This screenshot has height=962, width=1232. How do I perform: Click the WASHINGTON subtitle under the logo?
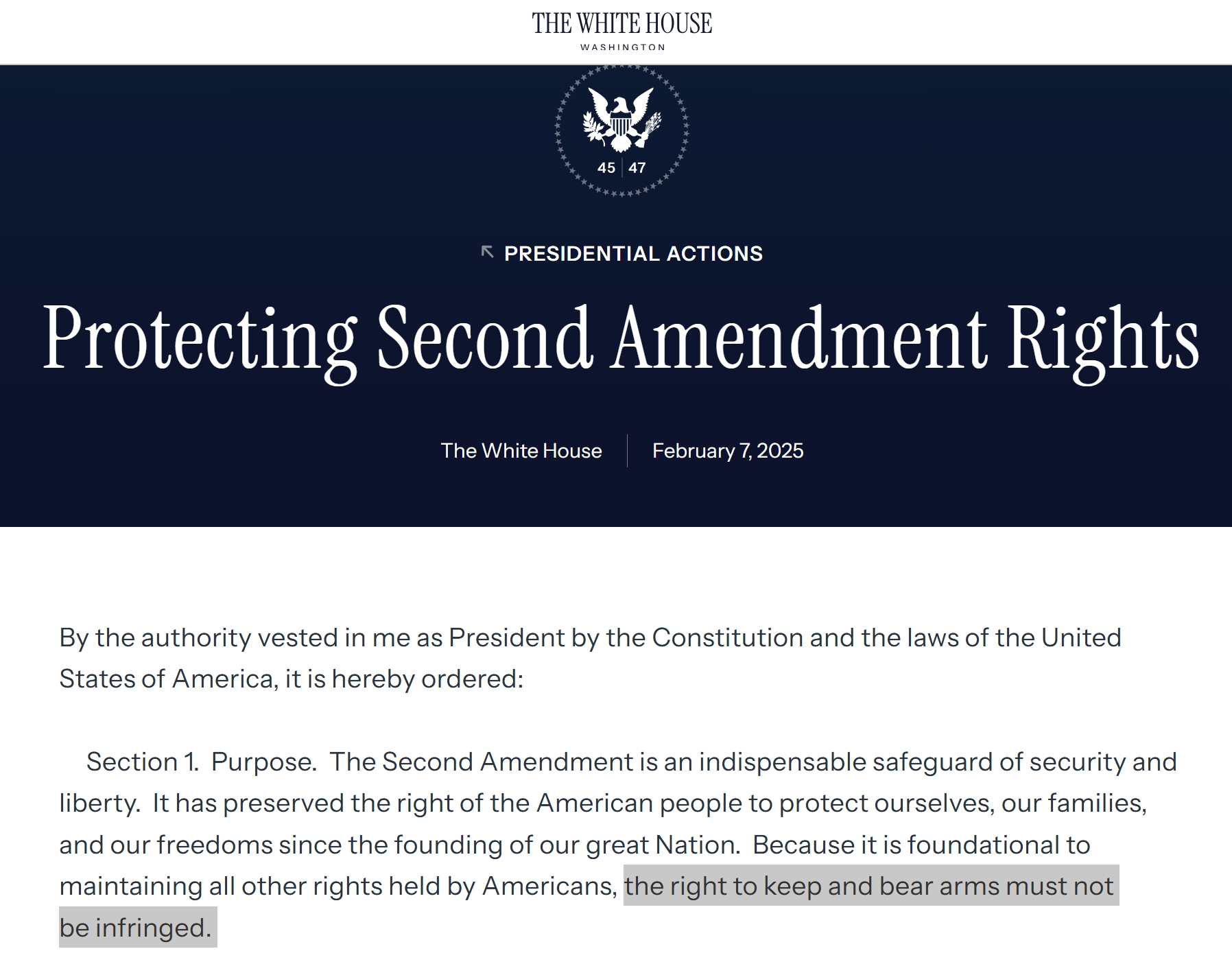pyautogui.click(x=622, y=47)
